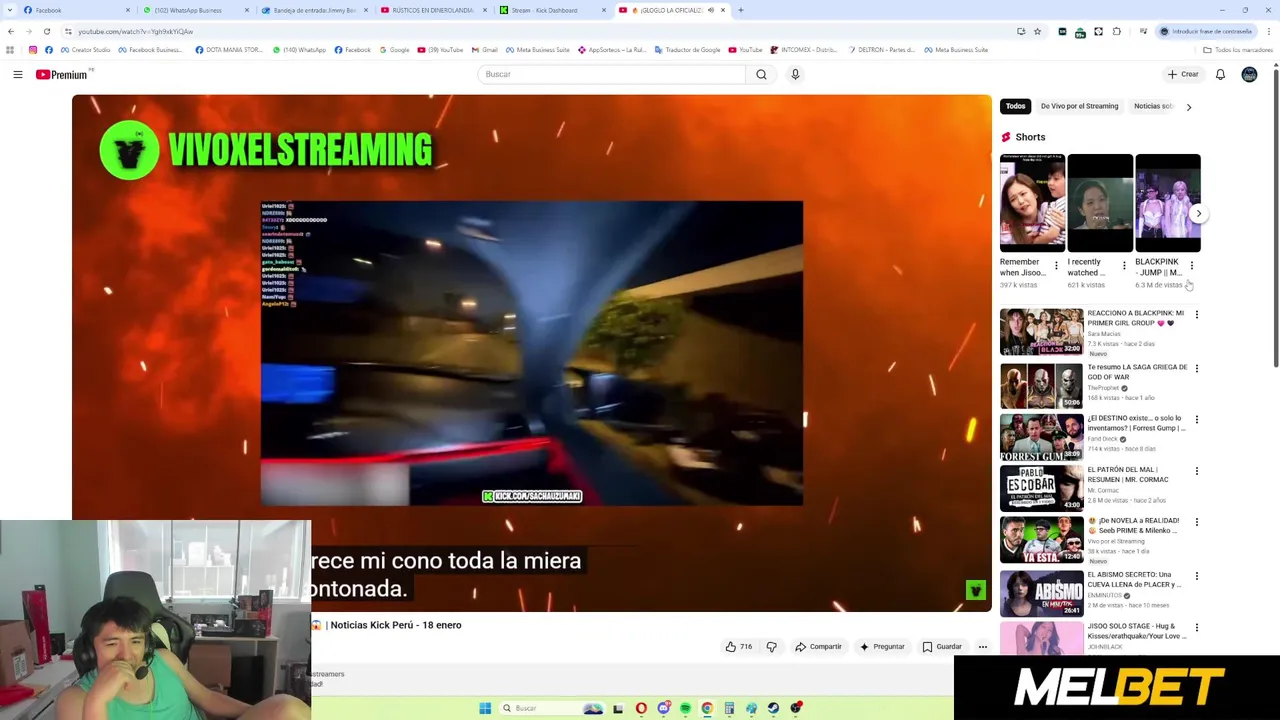Go to the YouTube Premium home logo
This screenshot has height=720, width=1280.
click(62, 74)
